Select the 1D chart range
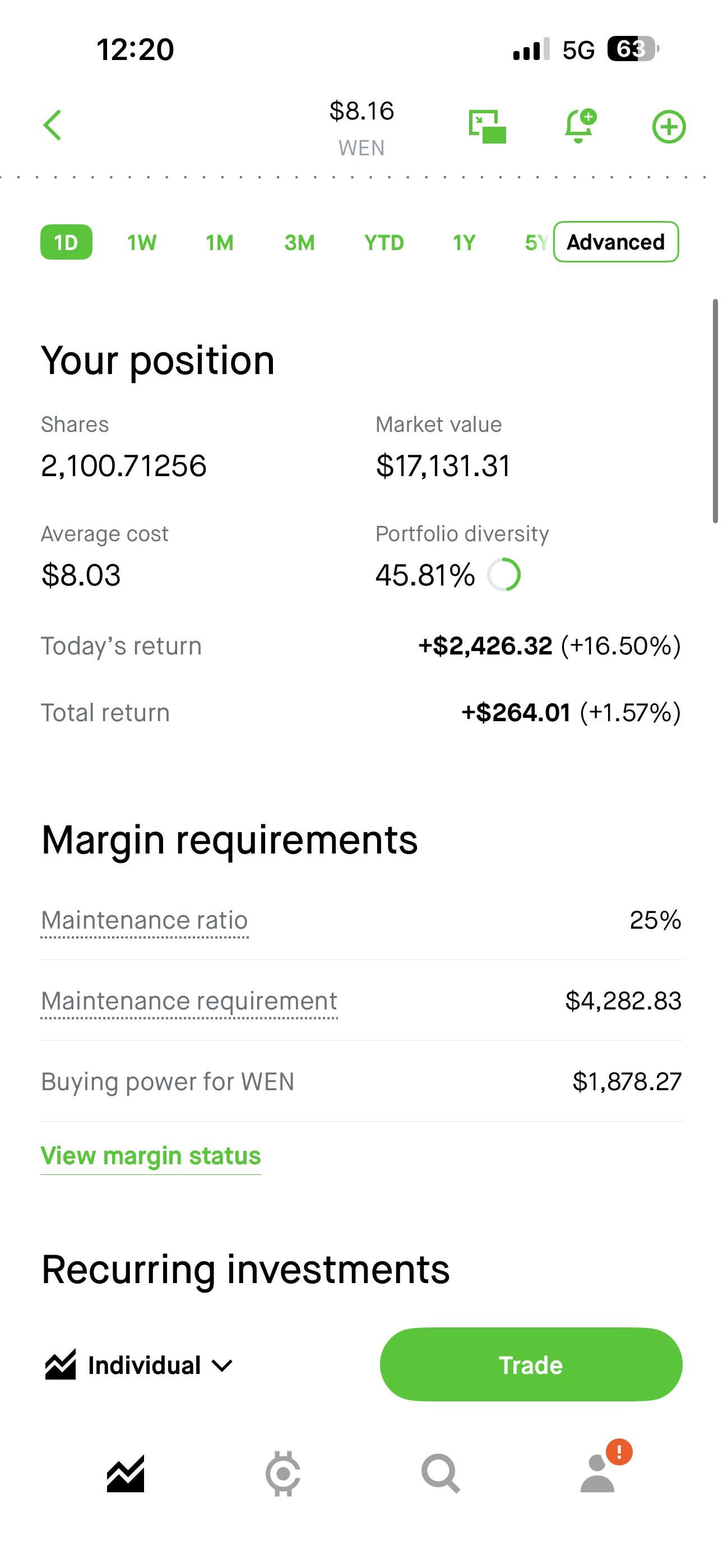Screen dimensions: 723x1568 coord(66,242)
